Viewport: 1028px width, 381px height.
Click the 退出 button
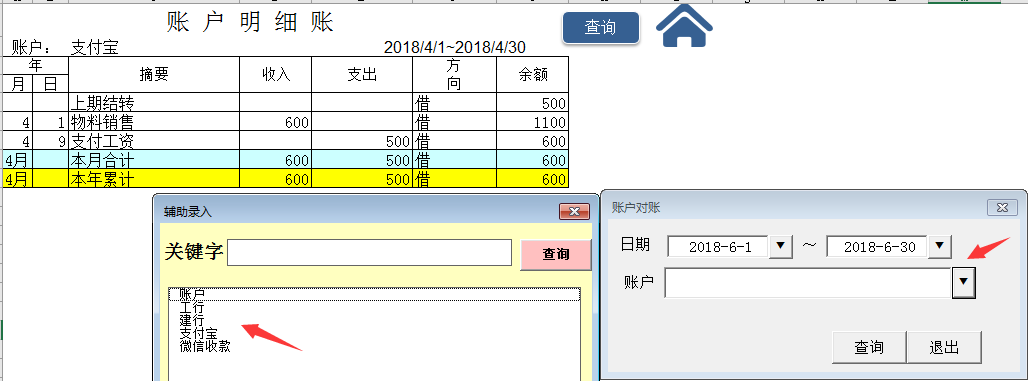click(944, 348)
